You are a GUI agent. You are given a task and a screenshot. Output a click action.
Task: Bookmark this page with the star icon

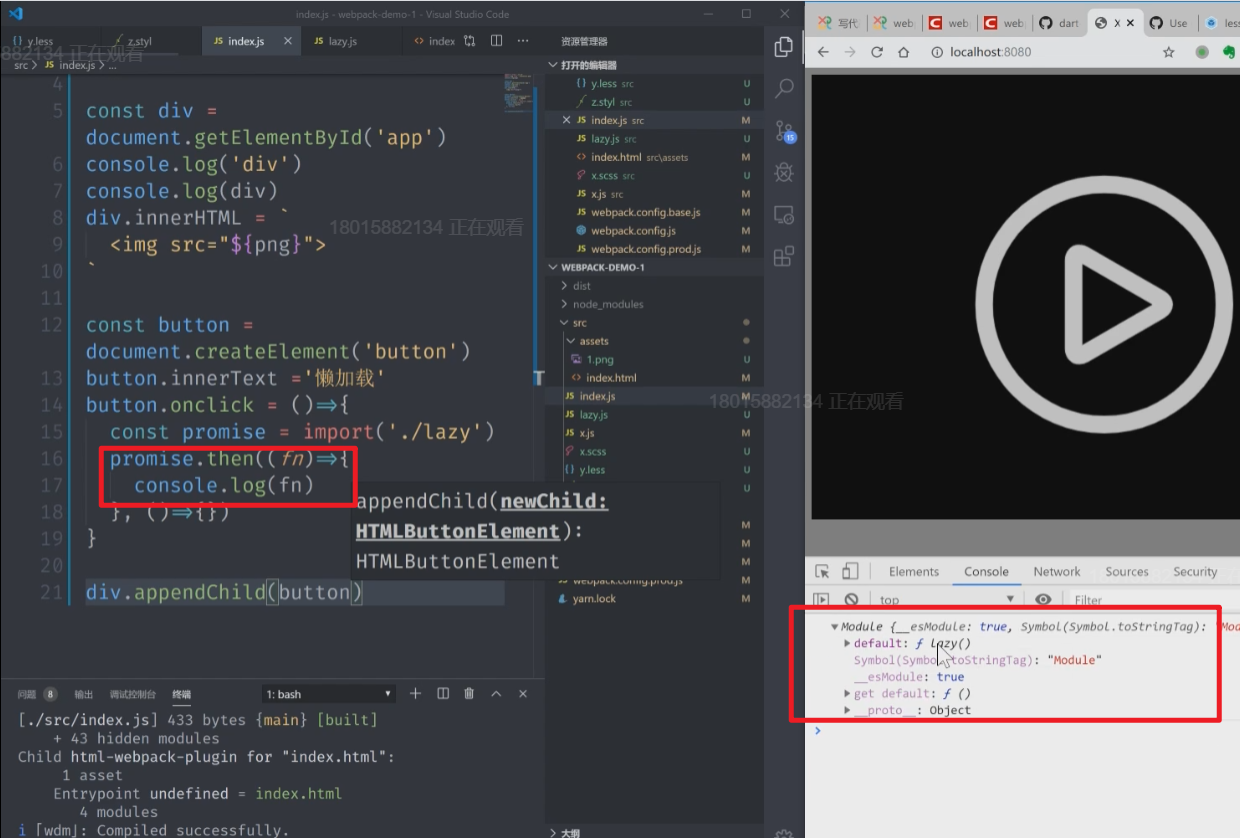1168,52
